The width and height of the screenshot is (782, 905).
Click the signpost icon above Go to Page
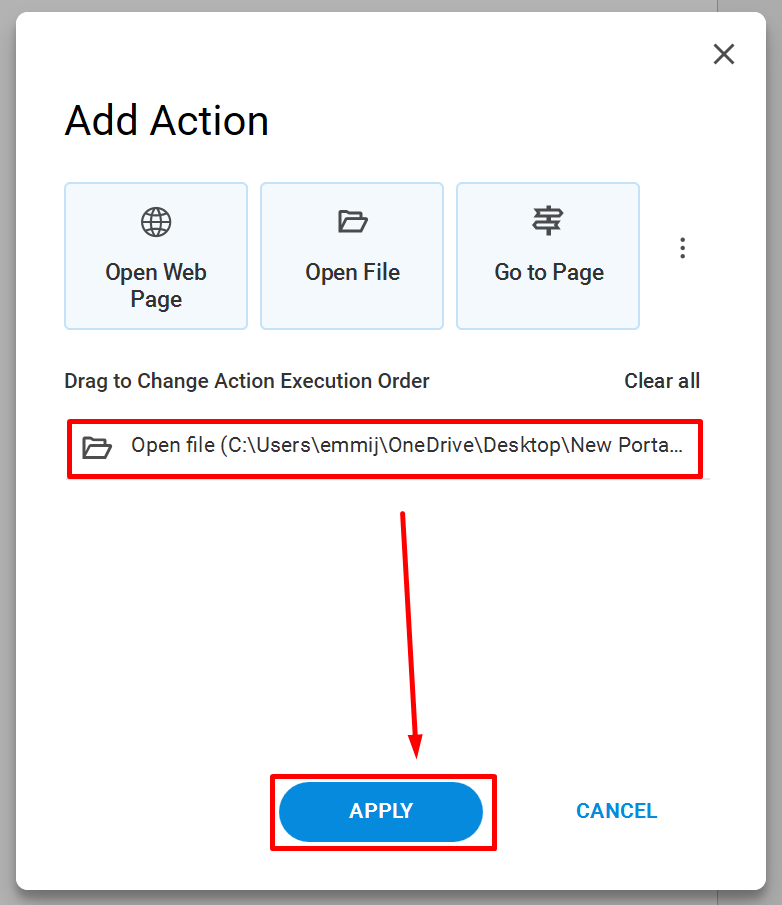click(x=547, y=220)
